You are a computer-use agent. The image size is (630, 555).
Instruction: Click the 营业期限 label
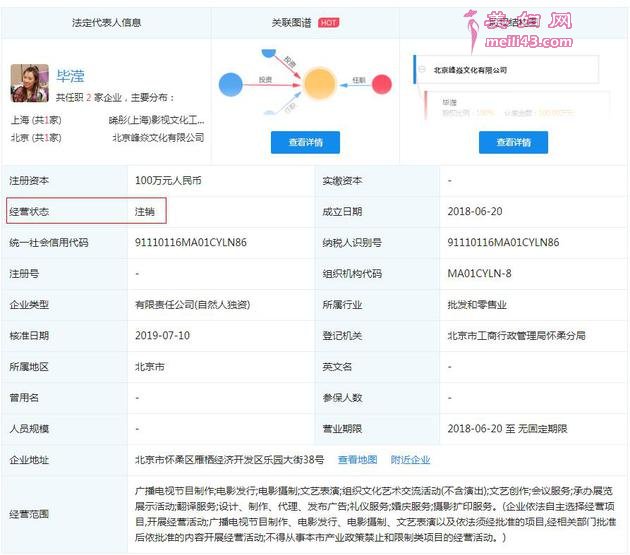click(342, 429)
